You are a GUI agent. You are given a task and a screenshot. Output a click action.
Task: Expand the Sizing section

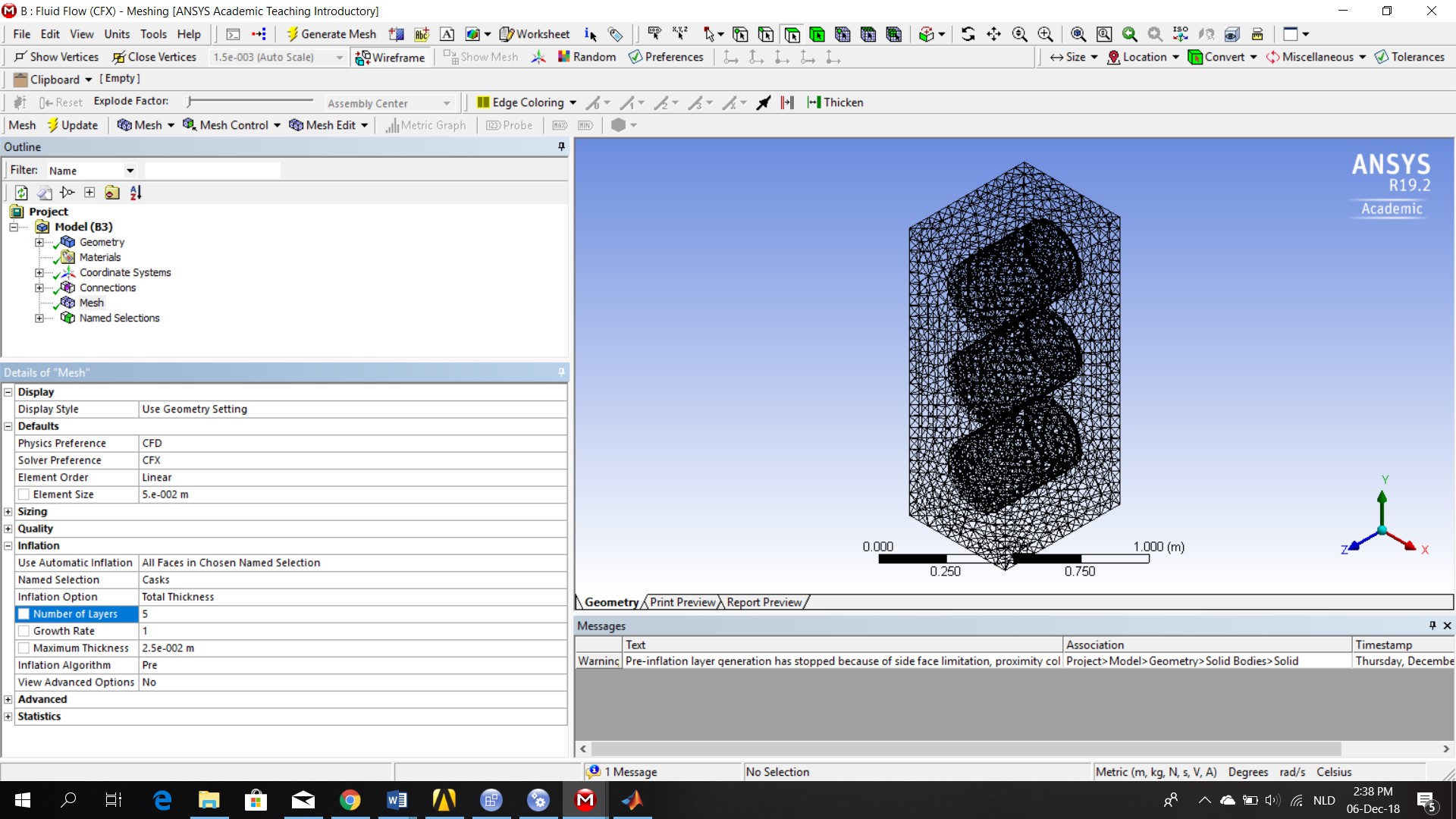[8, 512]
